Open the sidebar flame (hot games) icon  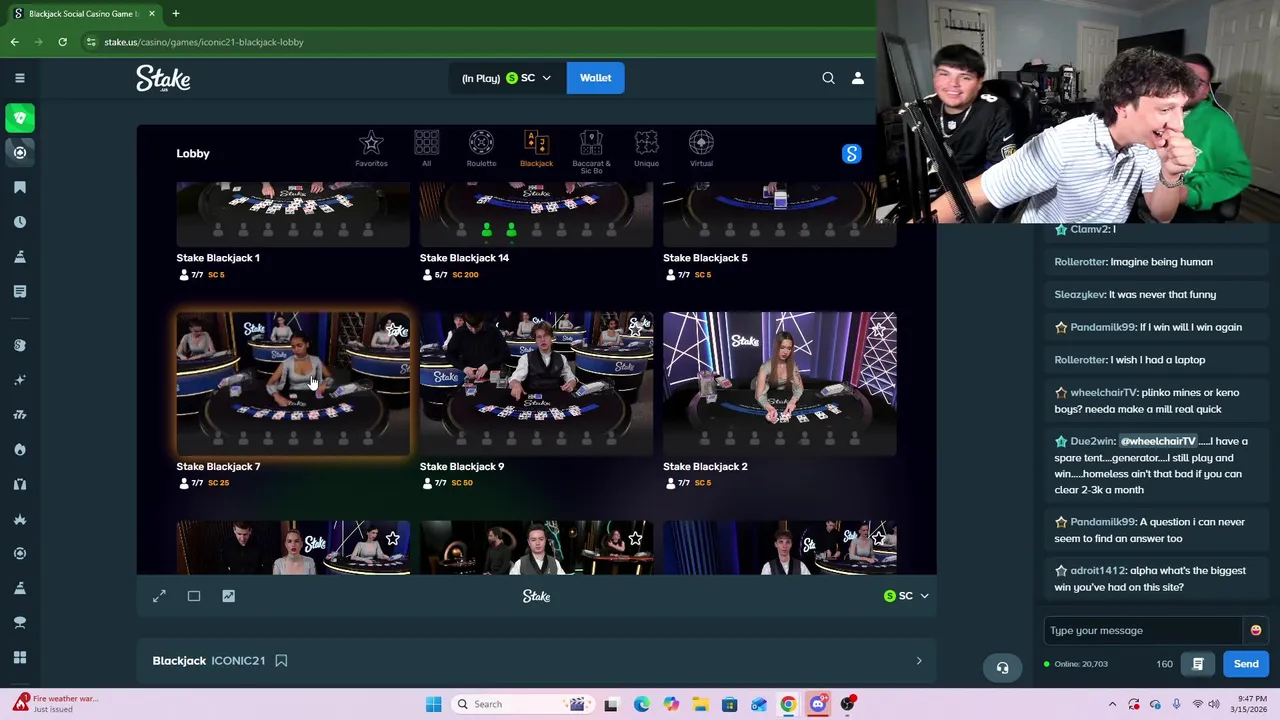tap(19, 449)
